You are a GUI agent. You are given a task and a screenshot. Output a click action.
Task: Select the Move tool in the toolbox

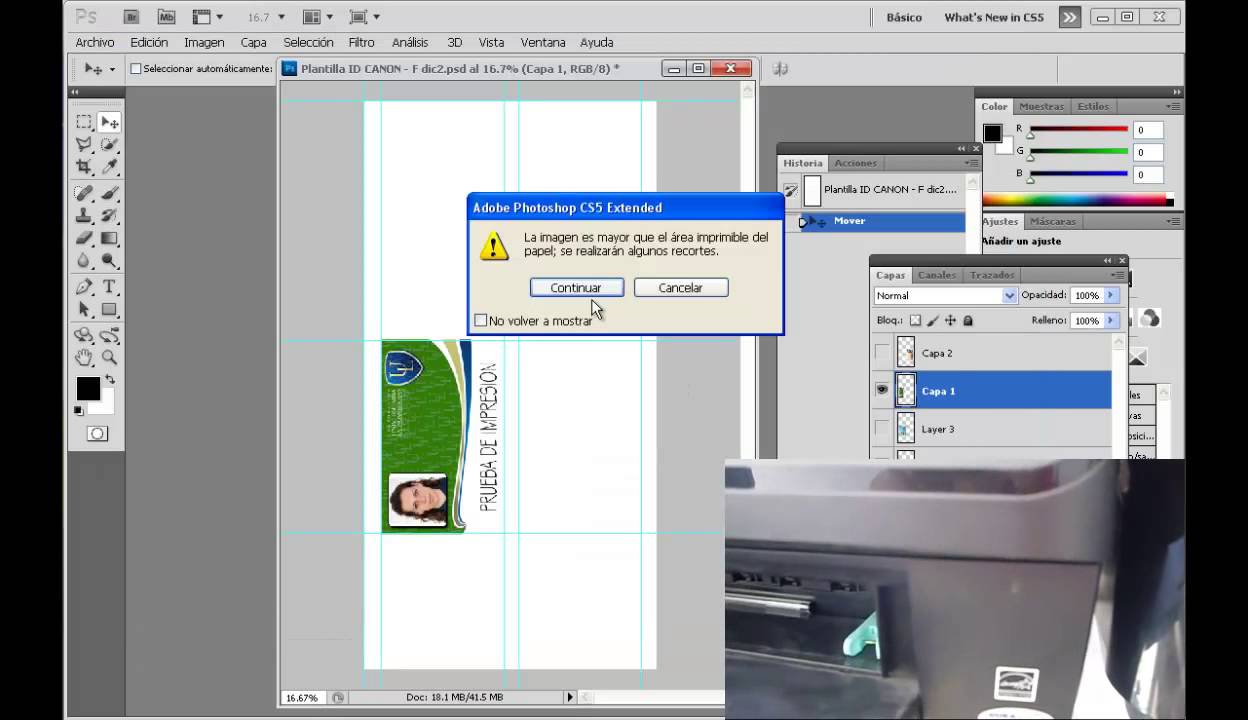click(x=109, y=122)
